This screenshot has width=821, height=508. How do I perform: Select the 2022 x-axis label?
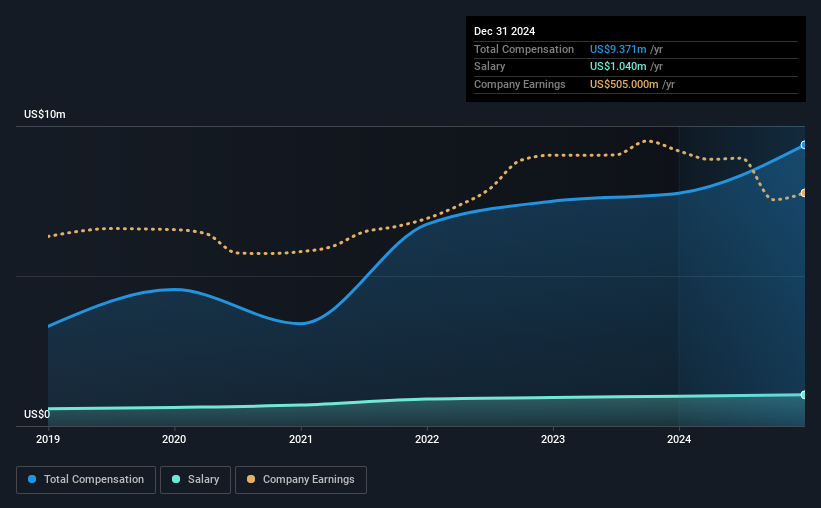tap(427, 439)
